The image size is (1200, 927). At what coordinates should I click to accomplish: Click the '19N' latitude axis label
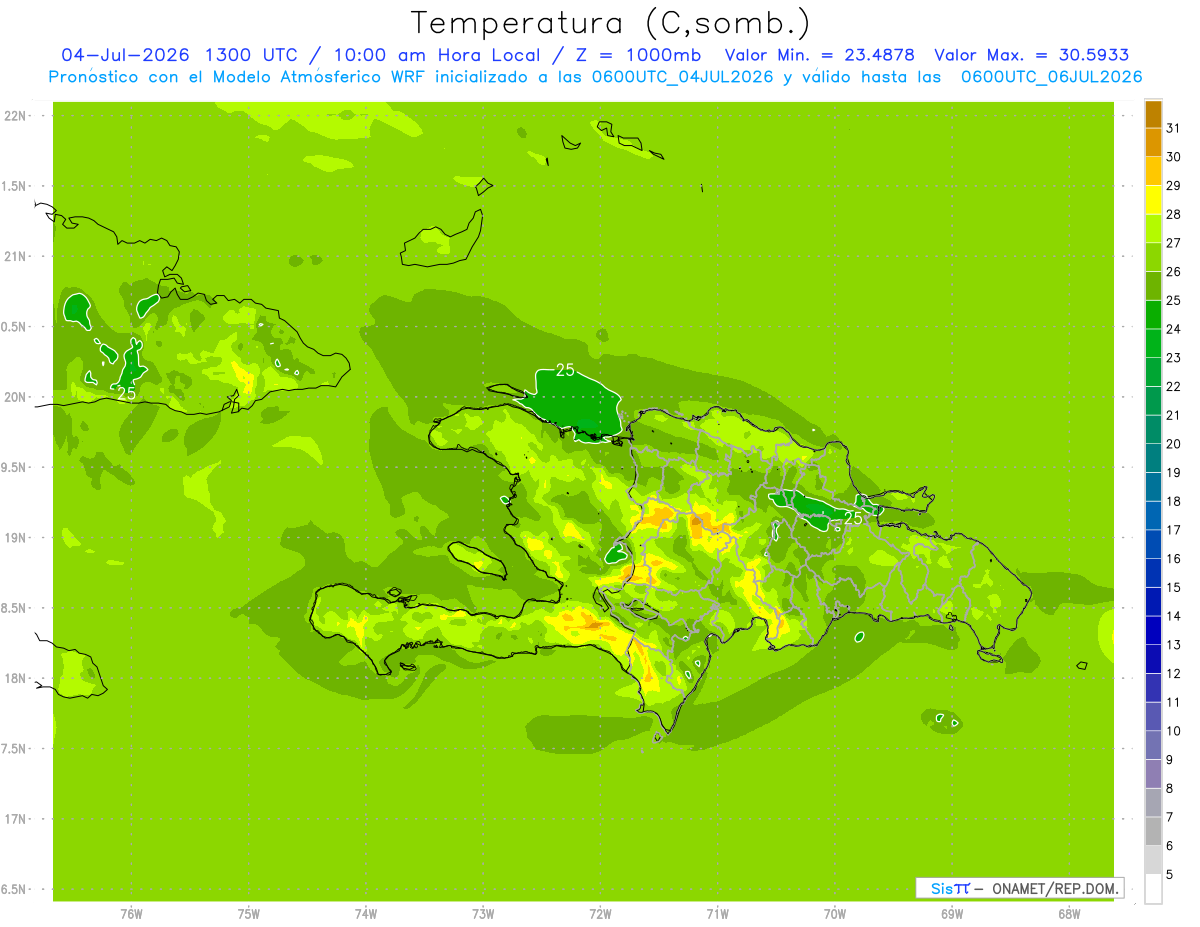coord(16,538)
